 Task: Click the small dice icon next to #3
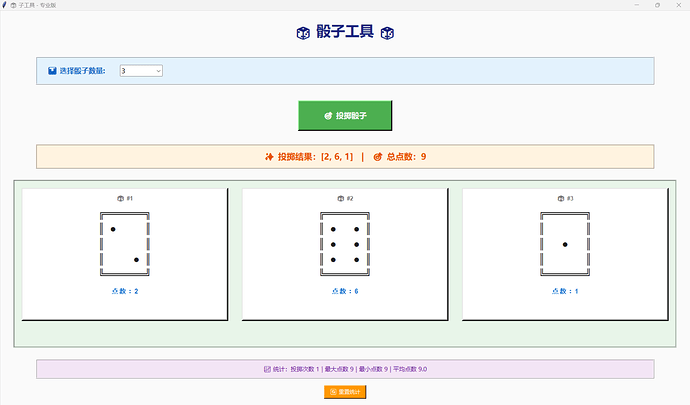pos(560,199)
